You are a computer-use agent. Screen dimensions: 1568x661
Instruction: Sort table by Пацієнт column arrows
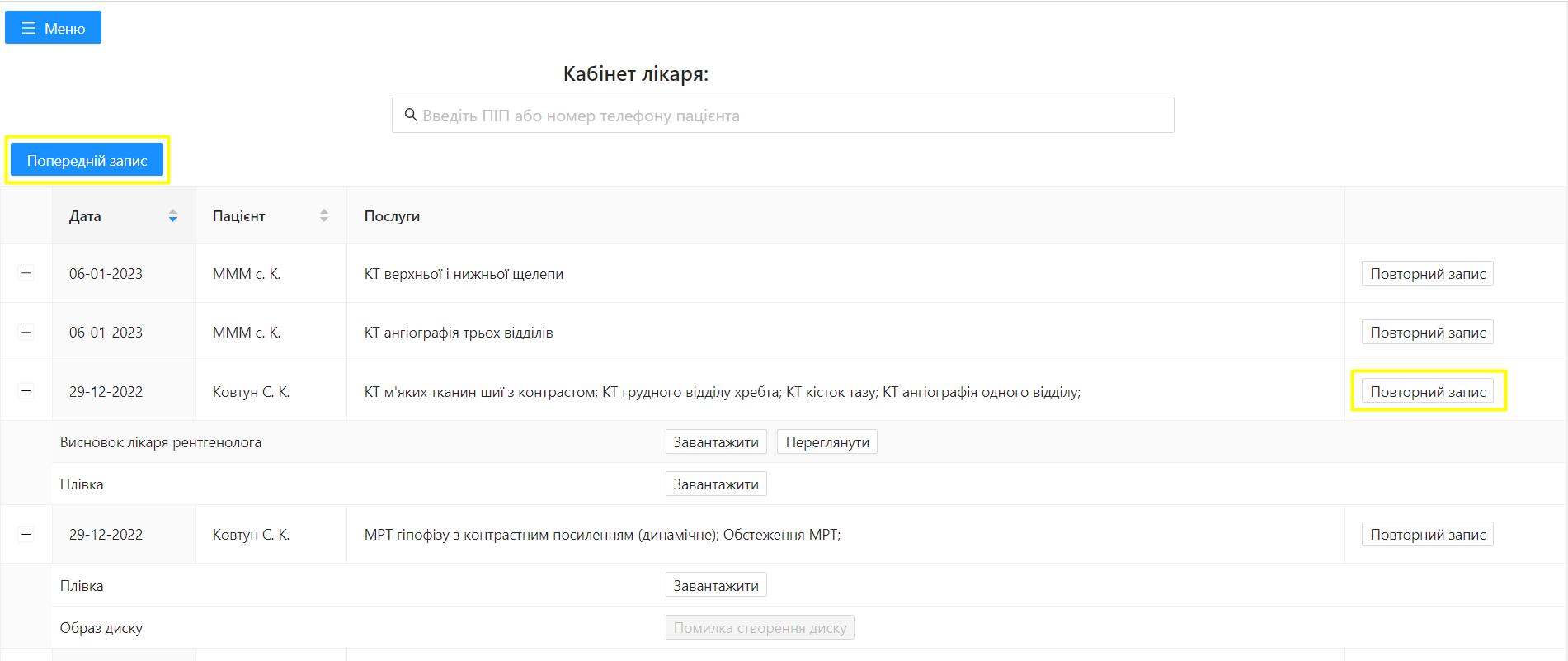(x=324, y=216)
